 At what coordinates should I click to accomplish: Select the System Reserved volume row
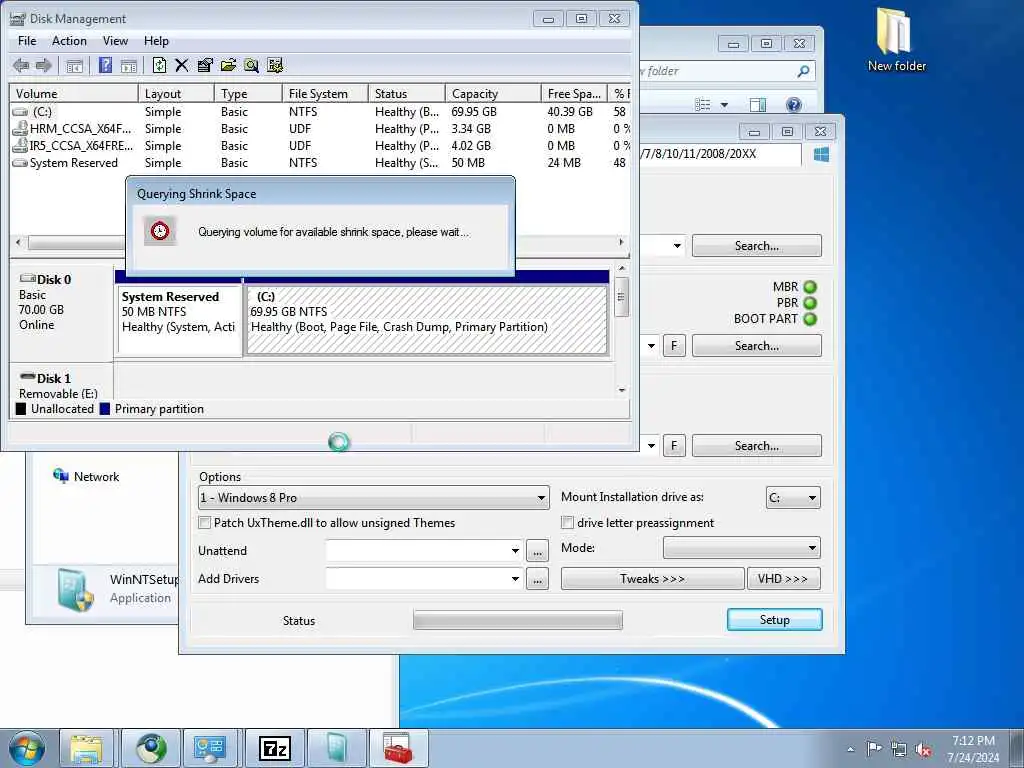pyautogui.click(x=320, y=163)
